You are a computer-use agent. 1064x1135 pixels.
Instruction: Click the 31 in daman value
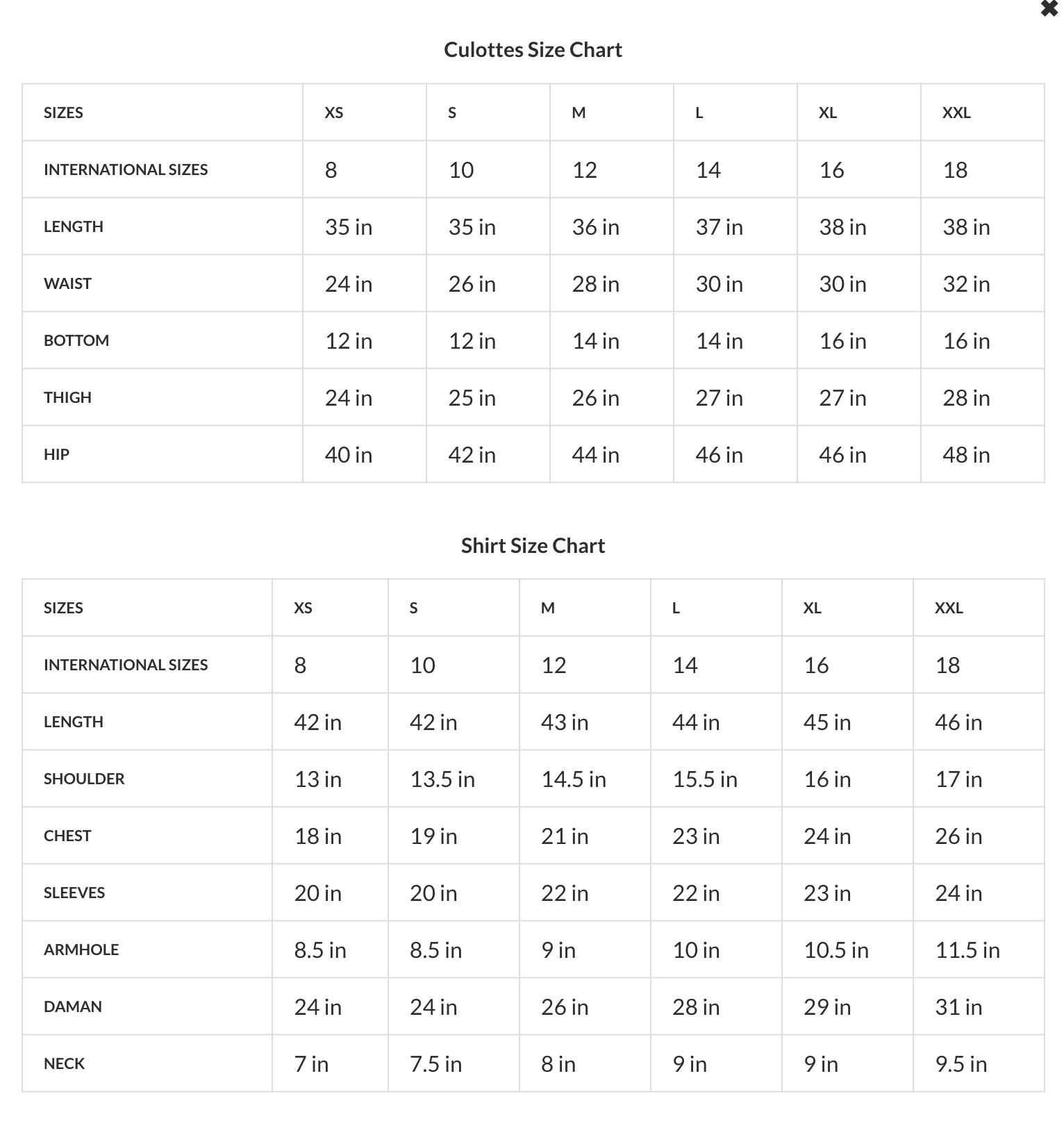coord(958,1007)
